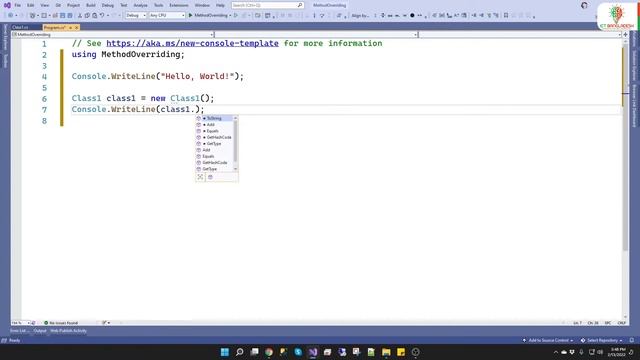Click the No issues found indicator

click(61, 323)
